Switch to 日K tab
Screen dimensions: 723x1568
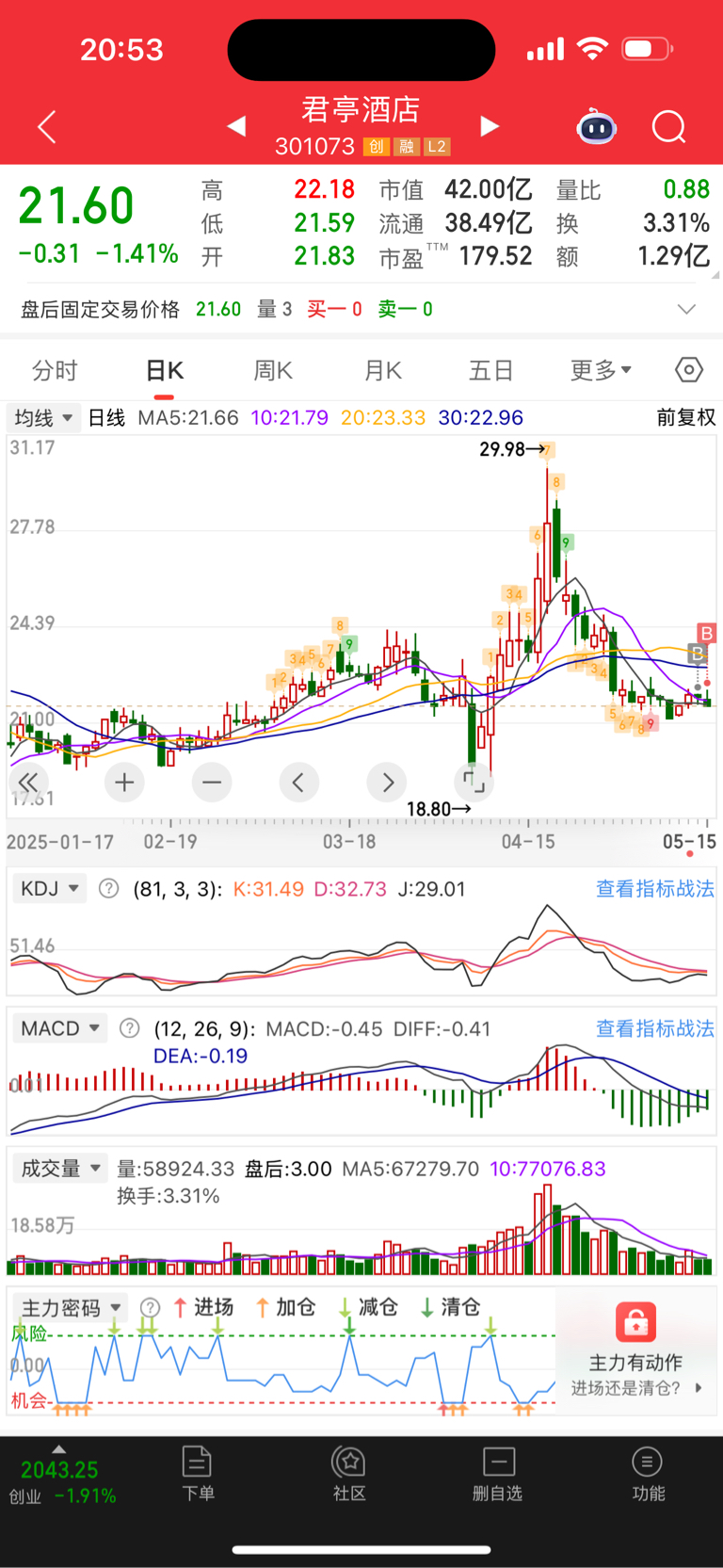click(165, 370)
